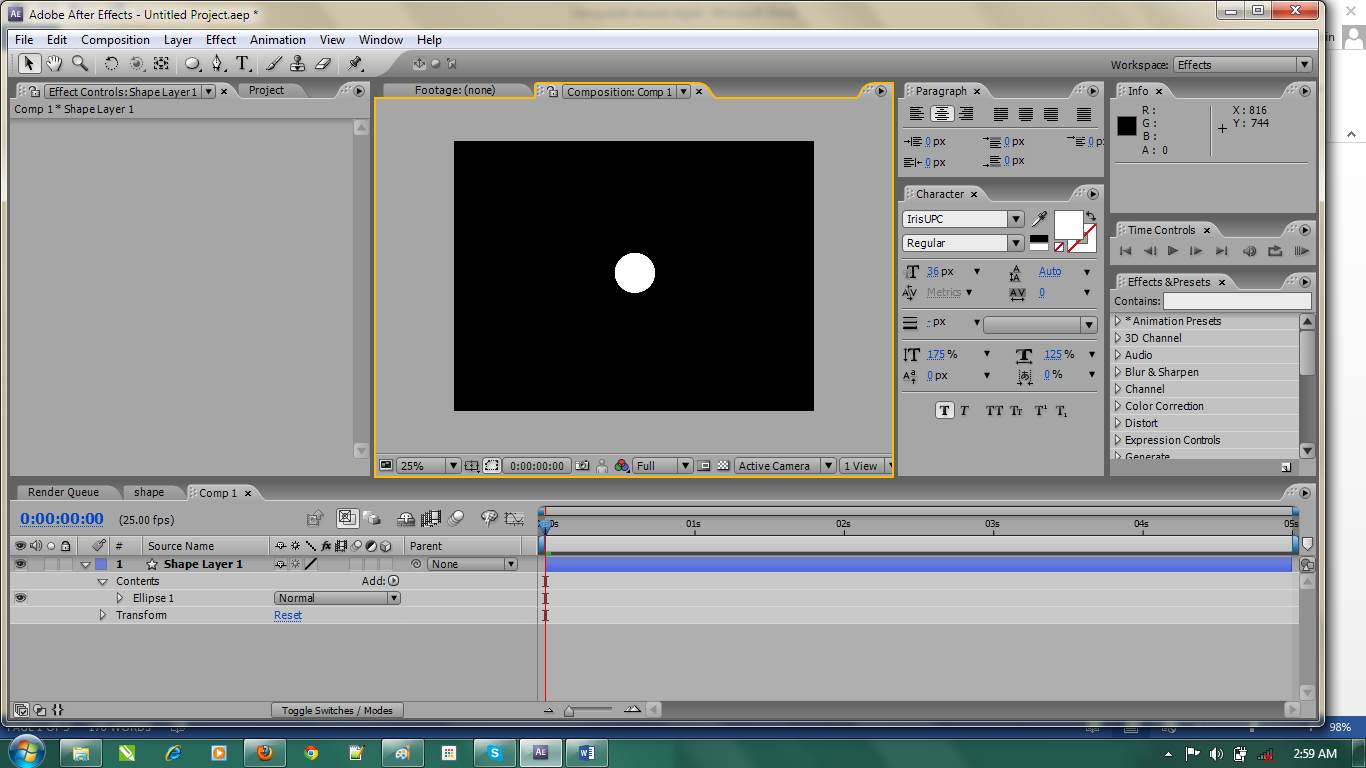Select the Pen tool
This screenshot has height=768, width=1366.
(218, 63)
